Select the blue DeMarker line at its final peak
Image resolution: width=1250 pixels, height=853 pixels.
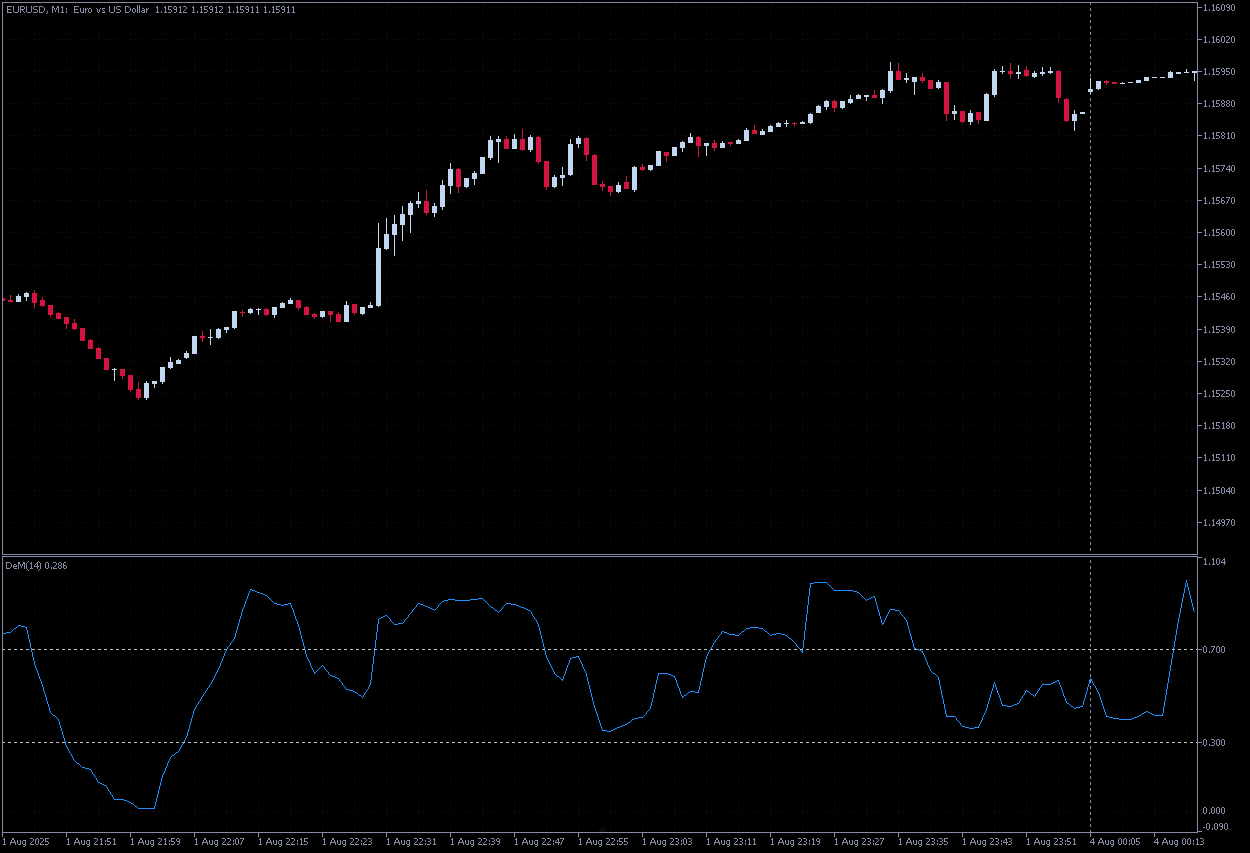coord(1187,581)
